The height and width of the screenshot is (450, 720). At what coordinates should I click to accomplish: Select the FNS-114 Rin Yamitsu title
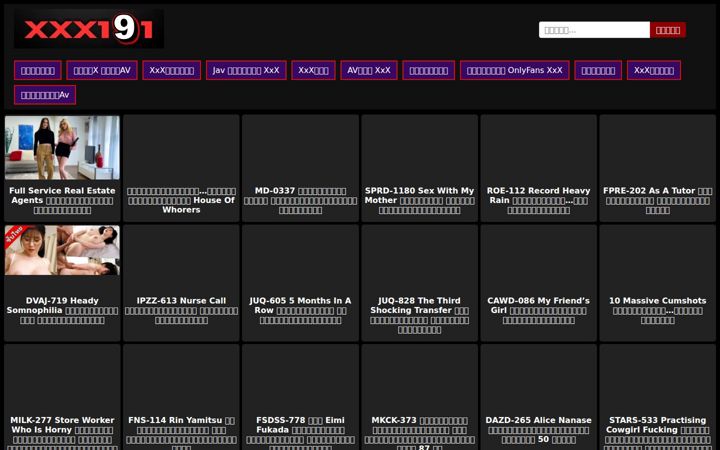181,434
